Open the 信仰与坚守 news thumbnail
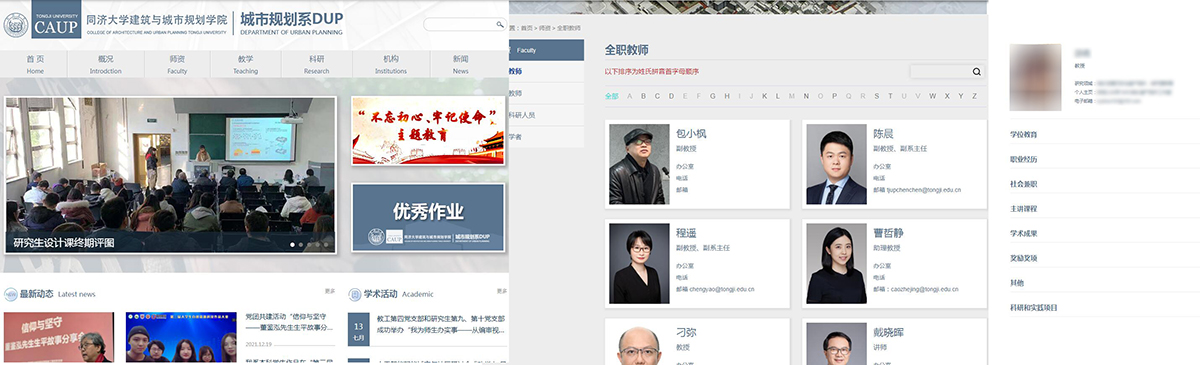The height and width of the screenshot is (365, 1200). click(x=59, y=337)
